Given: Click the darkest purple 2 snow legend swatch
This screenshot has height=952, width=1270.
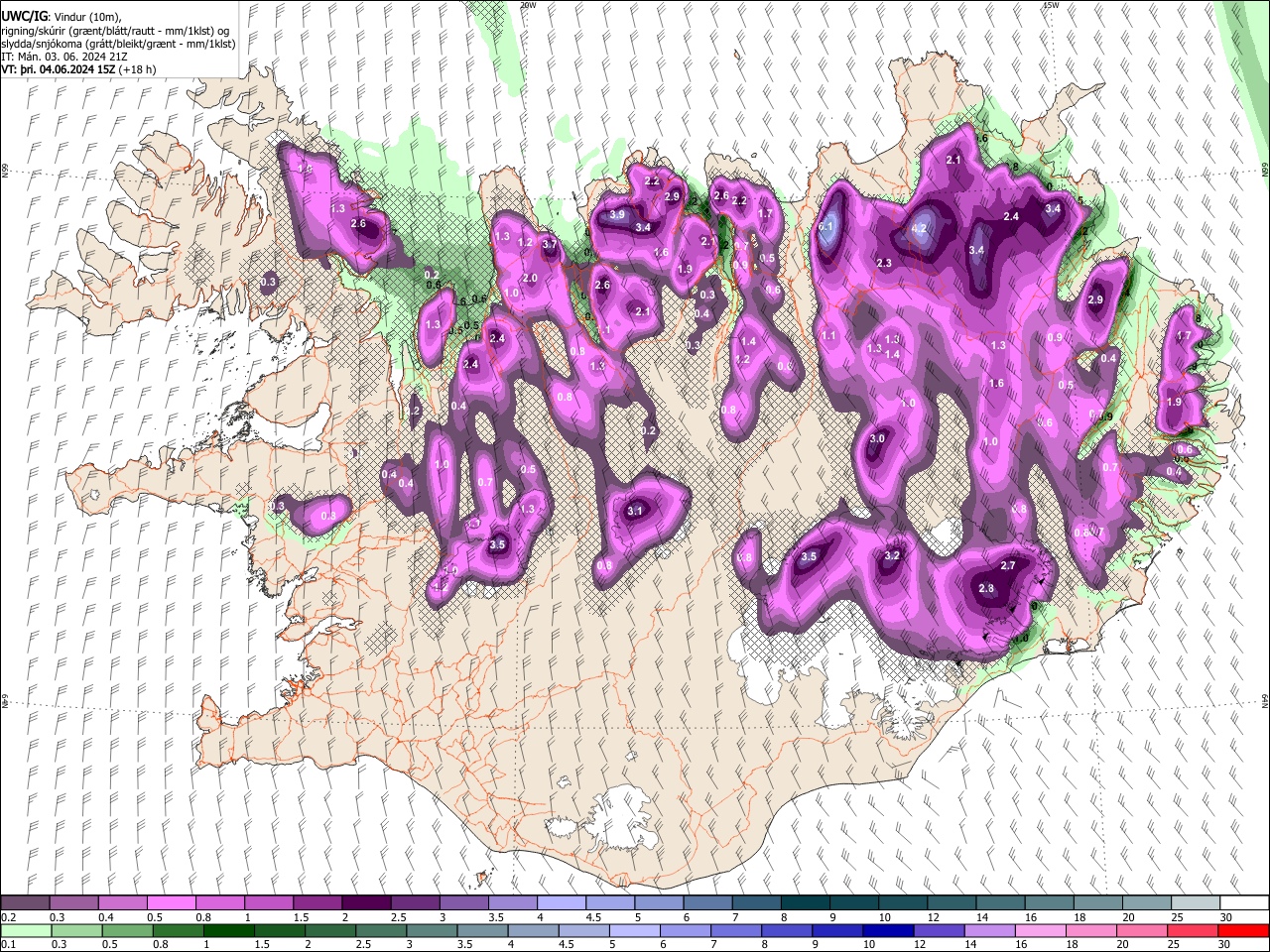Looking at the screenshot, I should coord(365,902).
